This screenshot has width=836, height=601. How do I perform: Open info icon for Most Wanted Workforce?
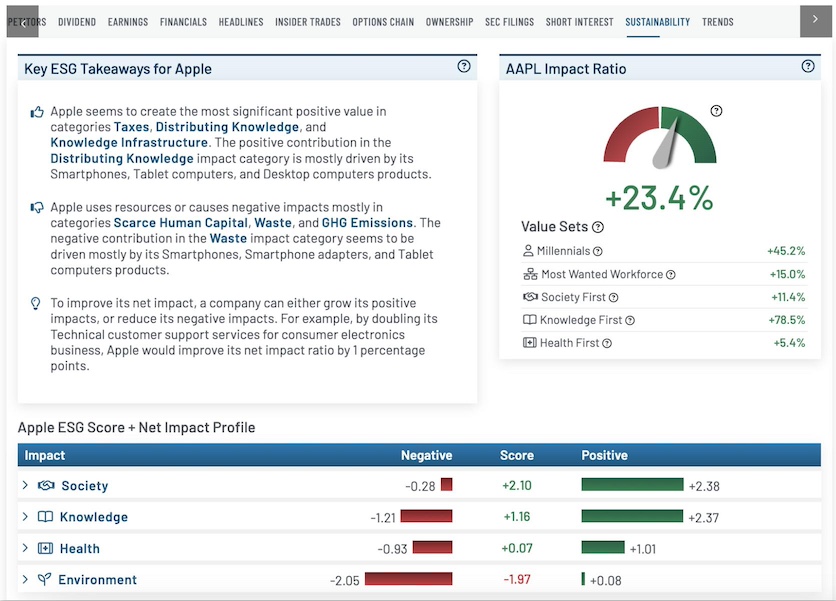(671, 275)
